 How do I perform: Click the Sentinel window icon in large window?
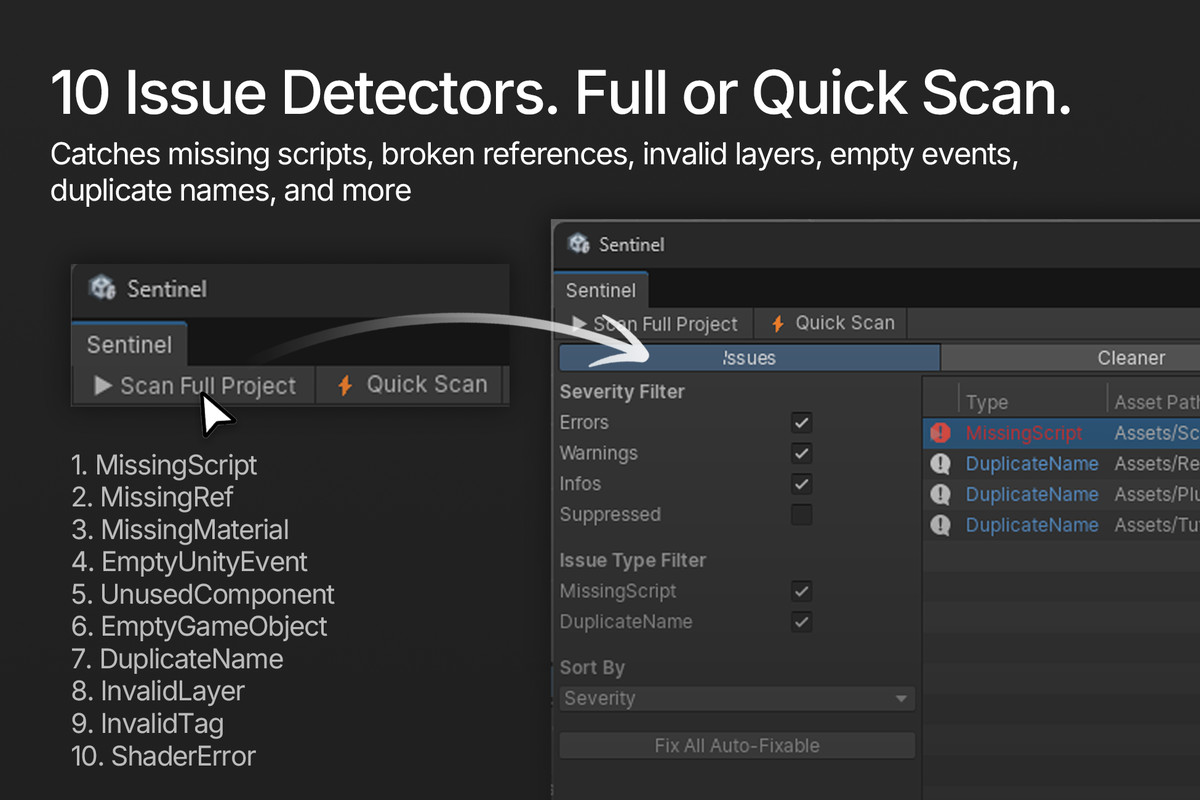pyautogui.click(x=579, y=244)
